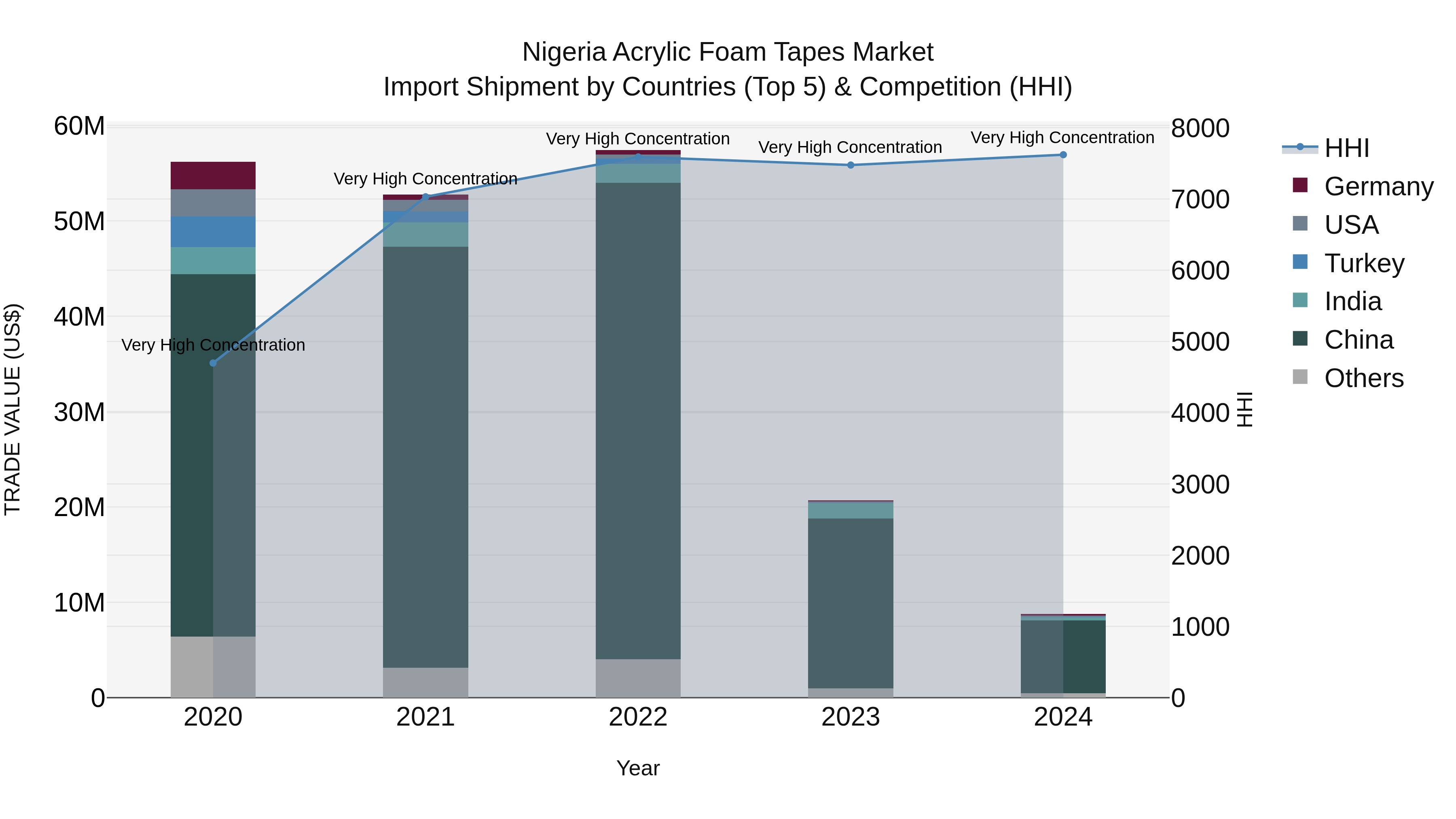Click the USA segment of 2020 bar

pos(213,203)
